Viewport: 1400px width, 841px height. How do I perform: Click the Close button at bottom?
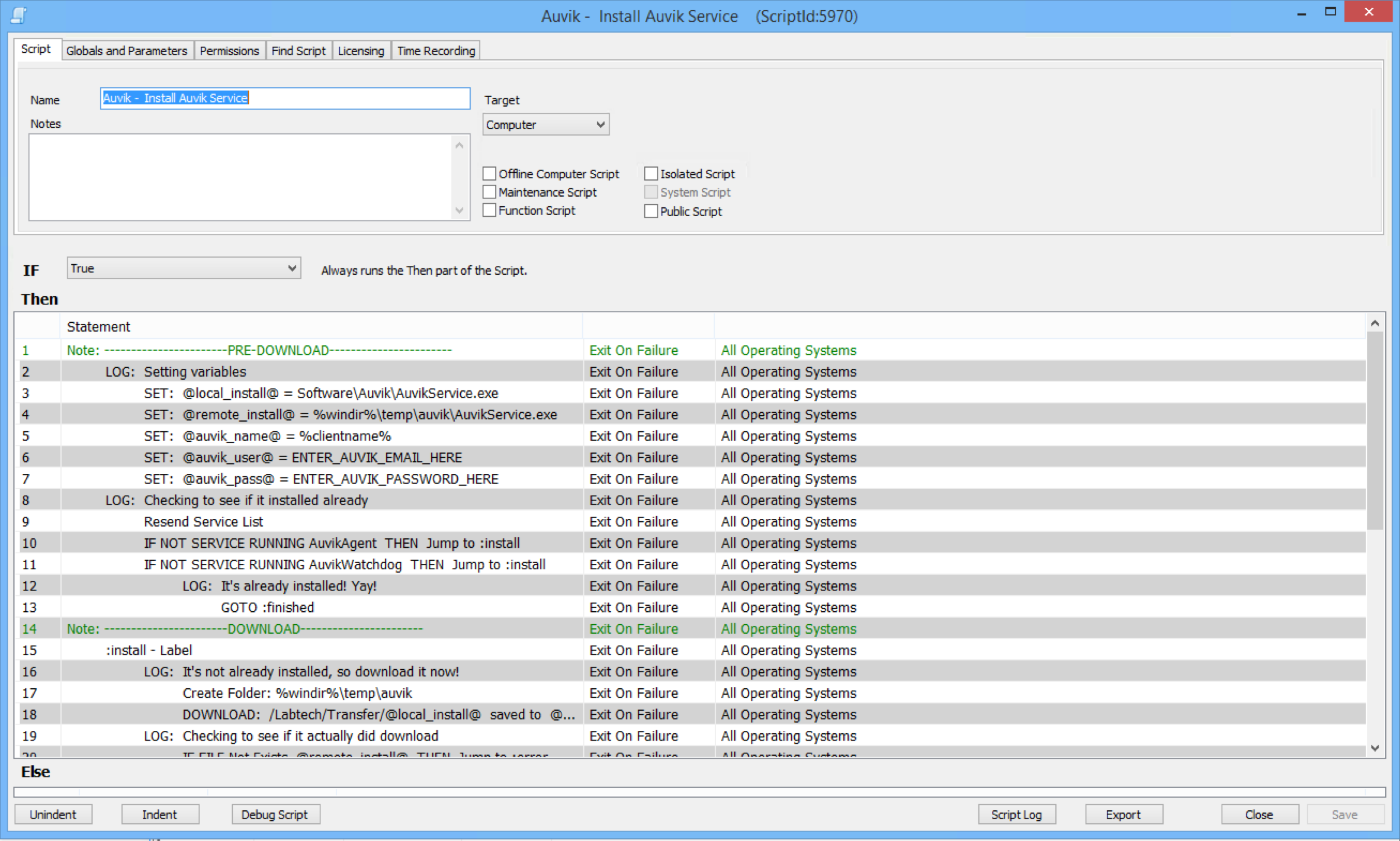[1259, 814]
